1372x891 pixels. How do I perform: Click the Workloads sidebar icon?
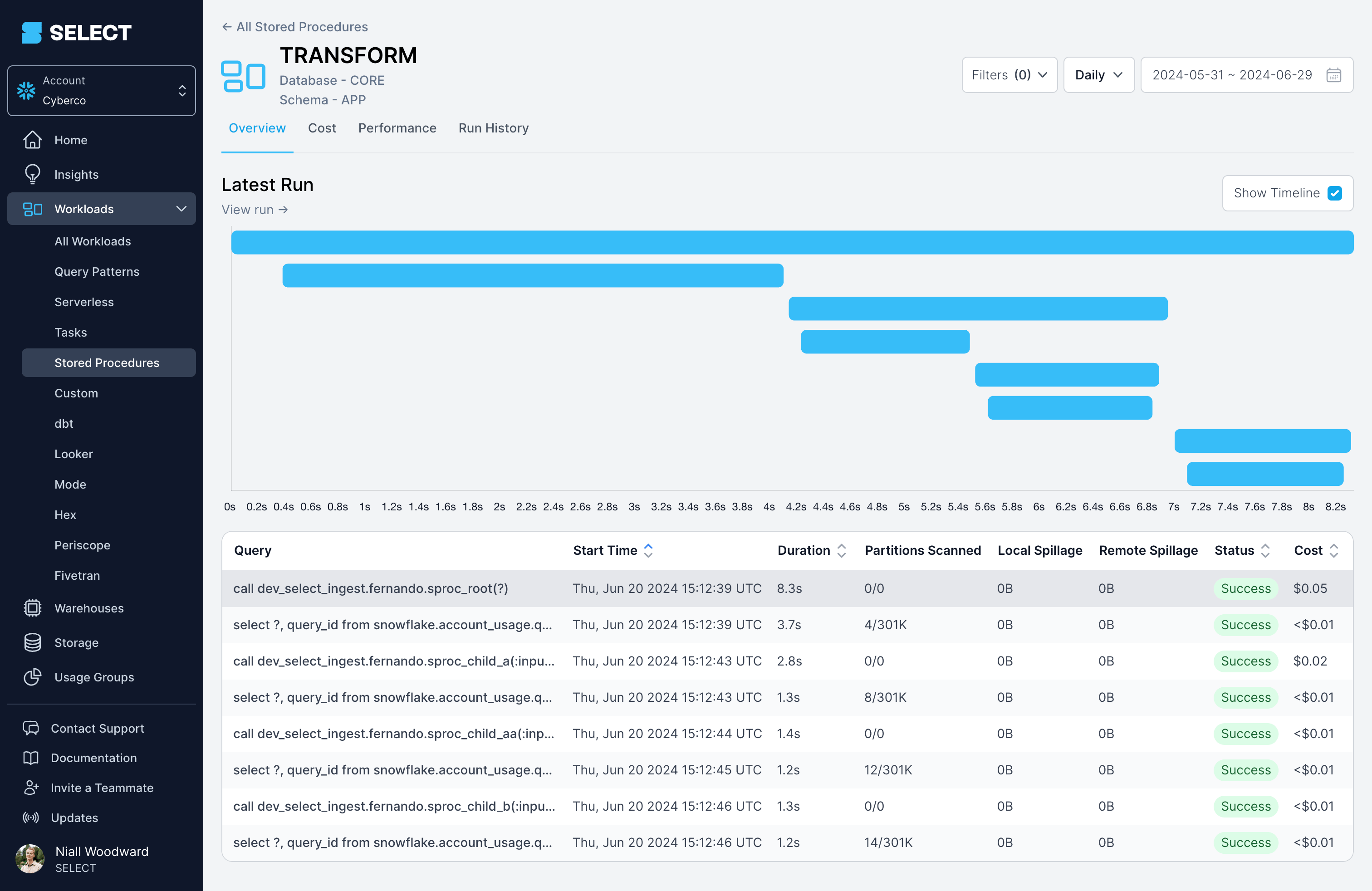(32, 209)
